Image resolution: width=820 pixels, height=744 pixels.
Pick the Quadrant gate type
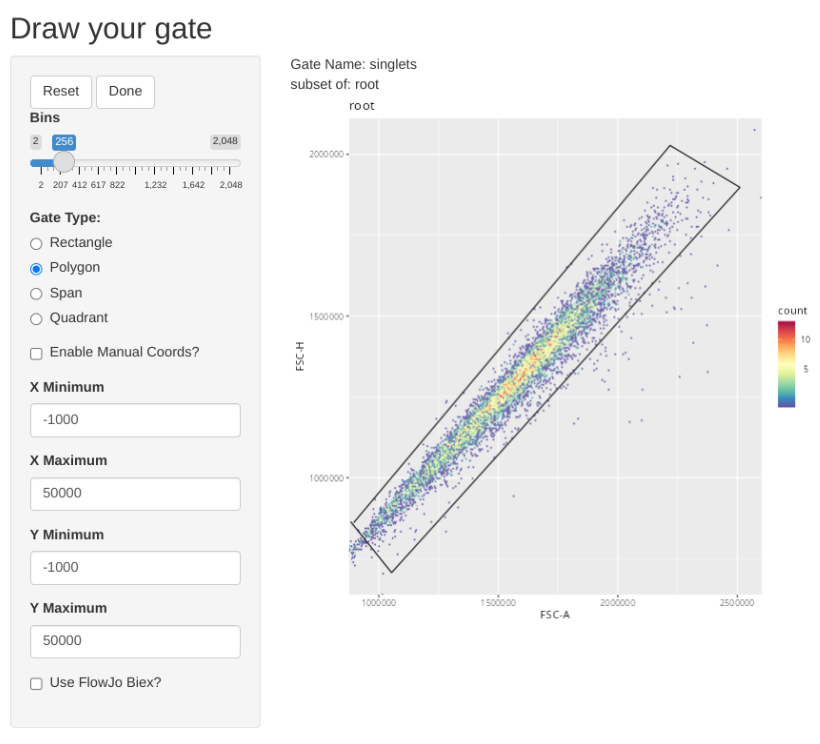37,318
